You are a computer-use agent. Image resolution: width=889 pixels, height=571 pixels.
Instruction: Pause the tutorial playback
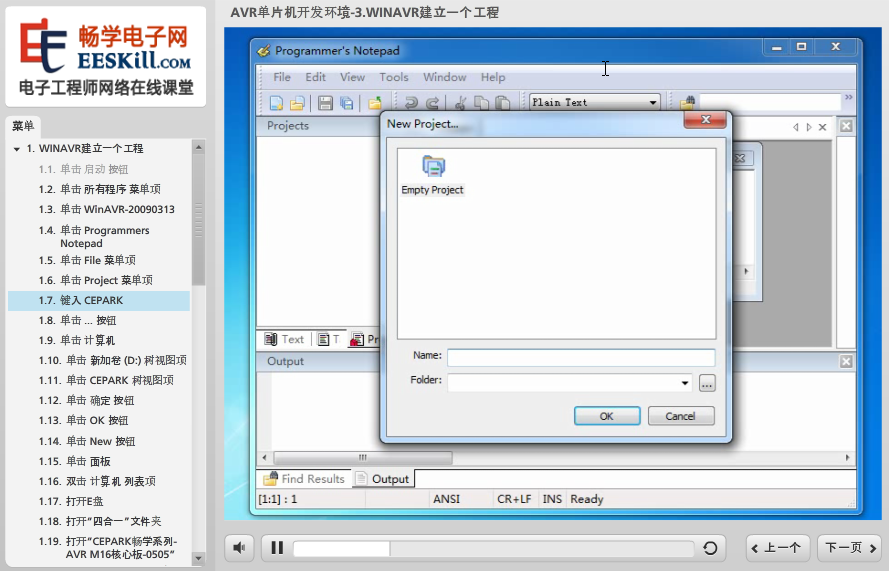pos(277,548)
